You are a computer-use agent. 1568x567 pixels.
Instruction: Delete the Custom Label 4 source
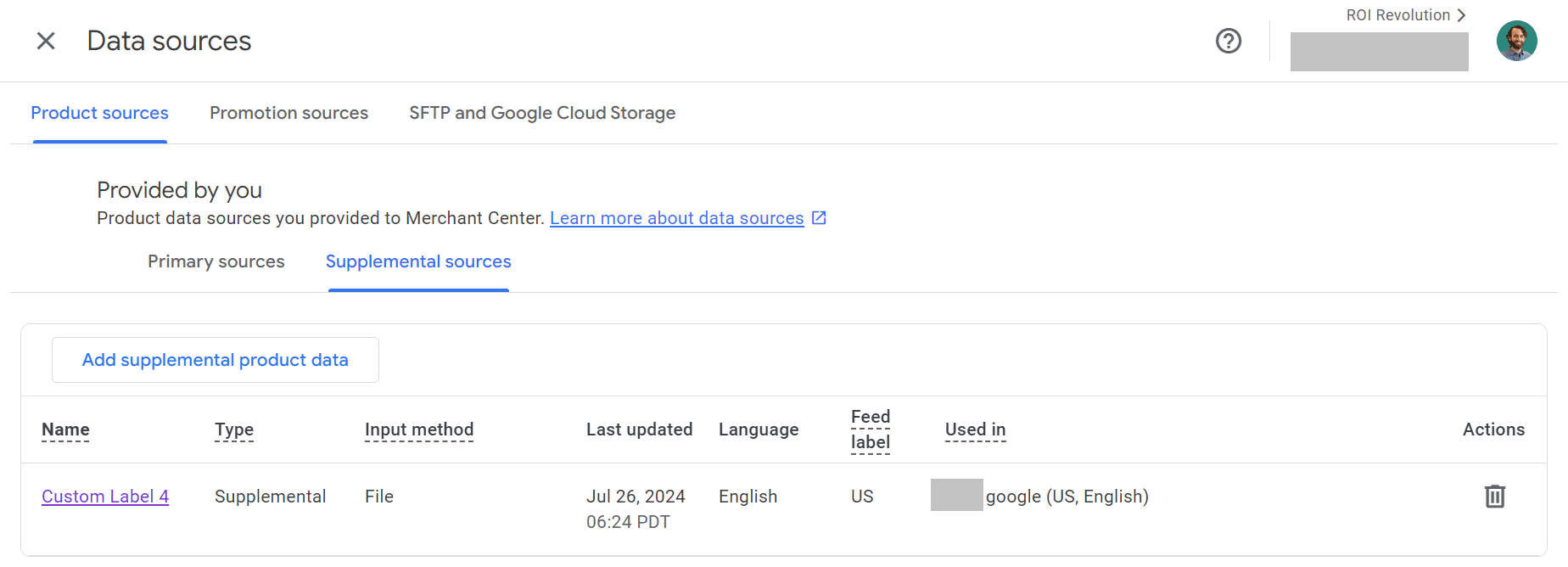click(x=1494, y=497)
